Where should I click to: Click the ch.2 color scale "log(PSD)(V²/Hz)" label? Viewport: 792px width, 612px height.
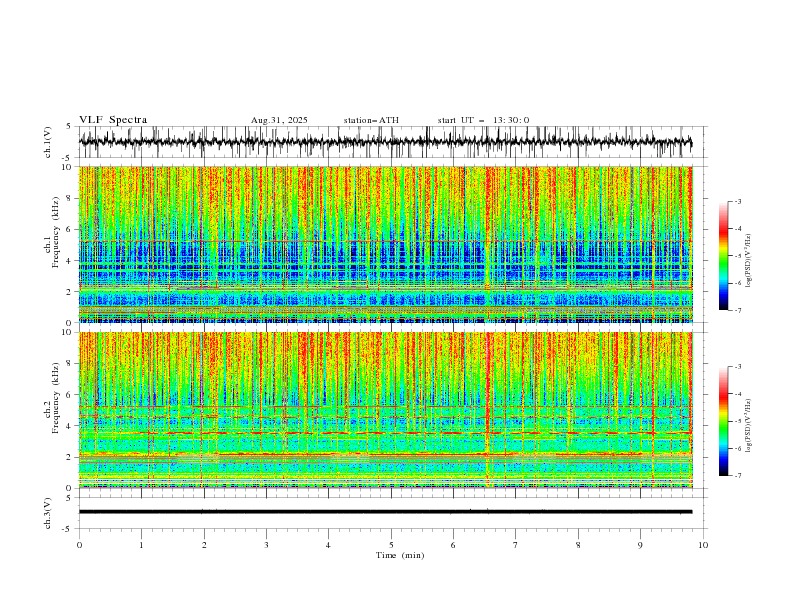749,425
